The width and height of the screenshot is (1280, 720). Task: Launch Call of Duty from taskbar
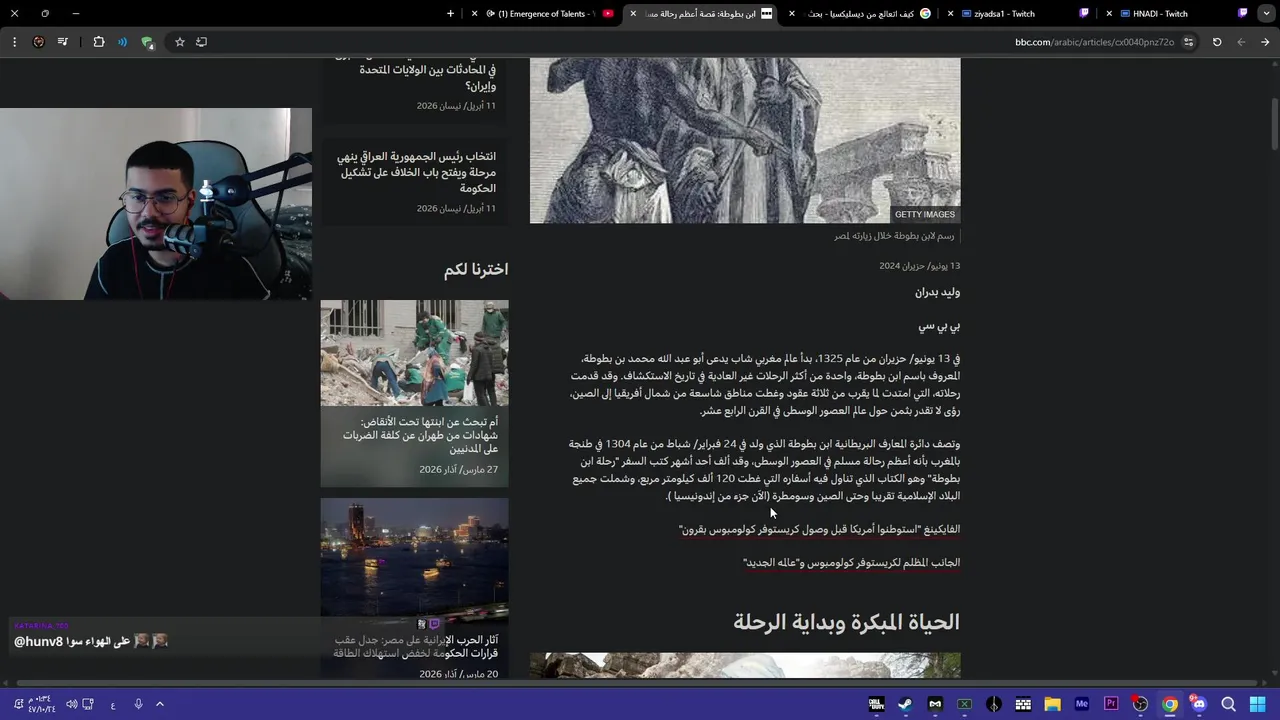point(876,704)
